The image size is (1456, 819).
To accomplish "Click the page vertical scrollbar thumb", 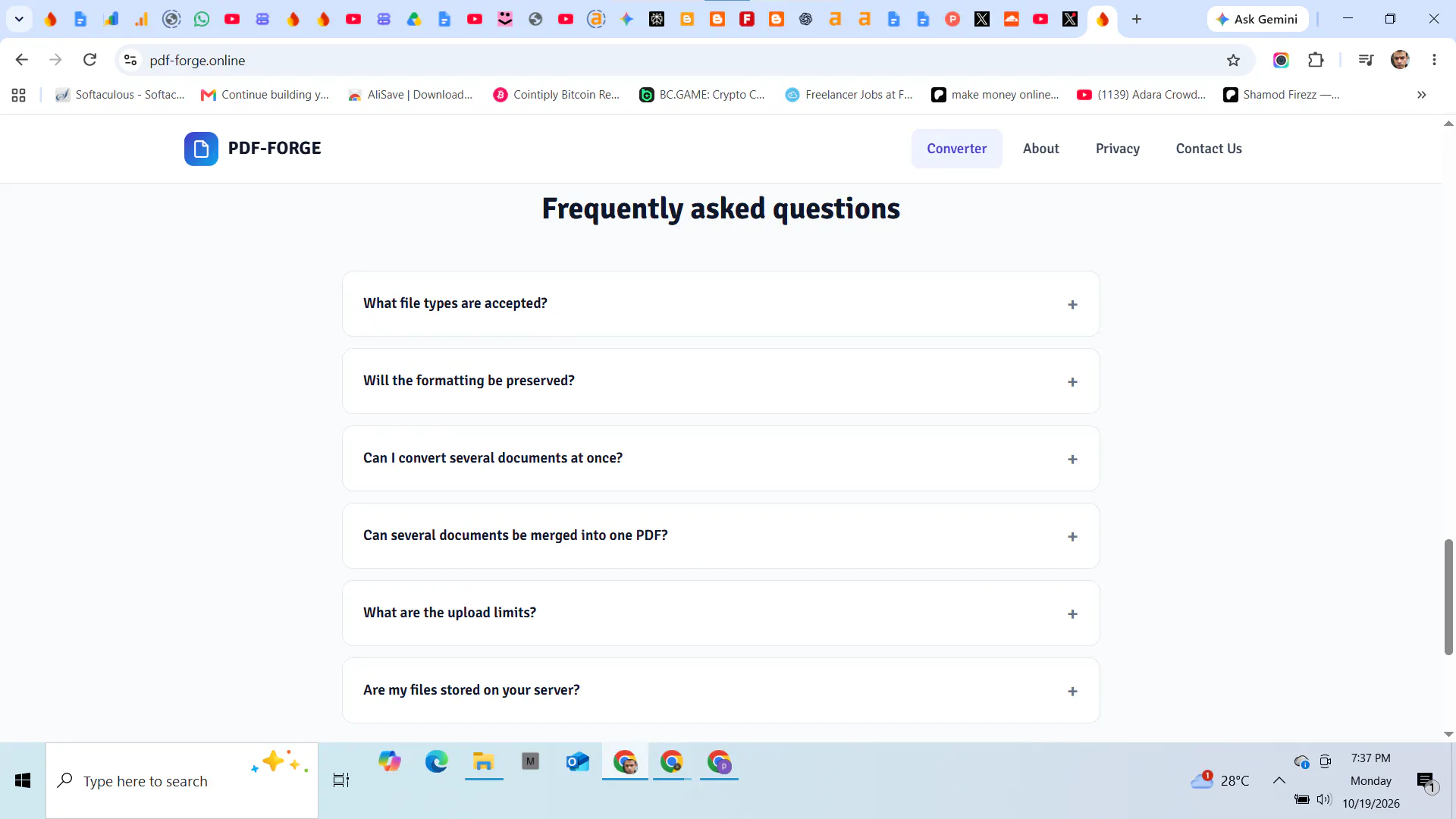I will coord(1448,597).
